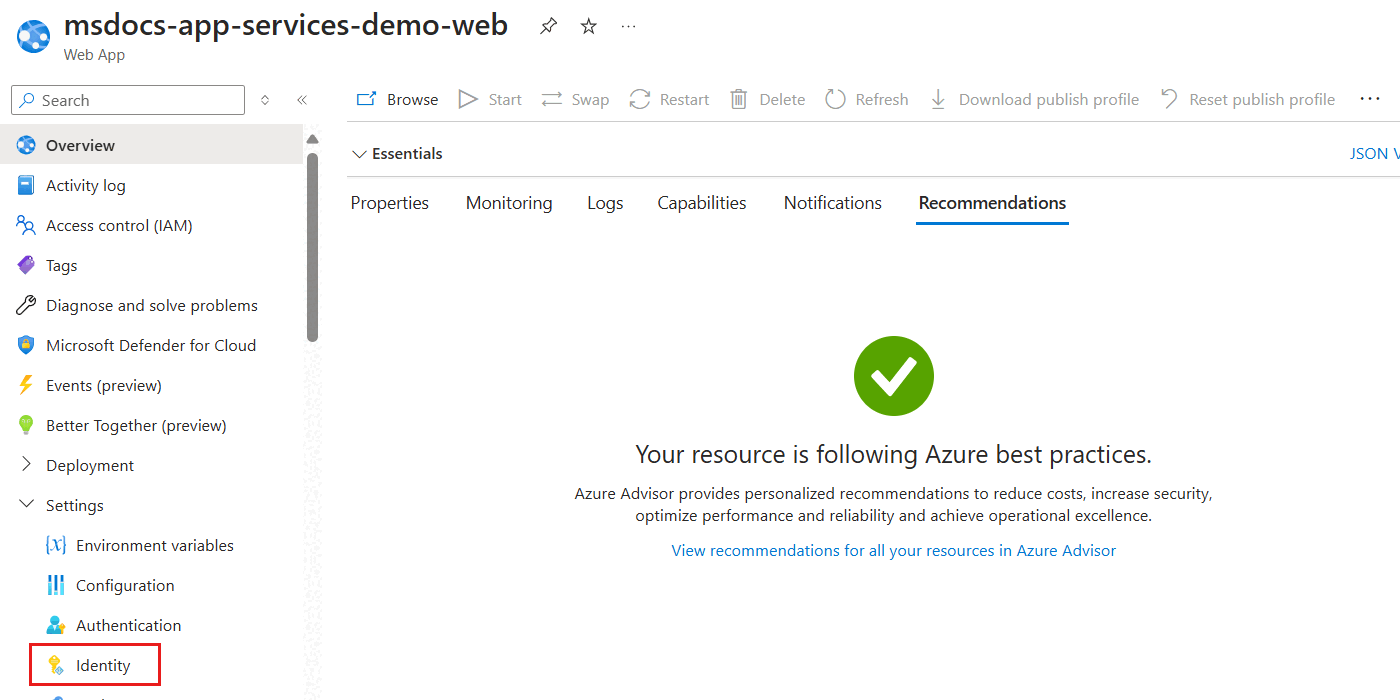This screenshot has width=1400, height=700.
Task: Switch to the Monitoring tab
Action: click(x=509, y=203)
